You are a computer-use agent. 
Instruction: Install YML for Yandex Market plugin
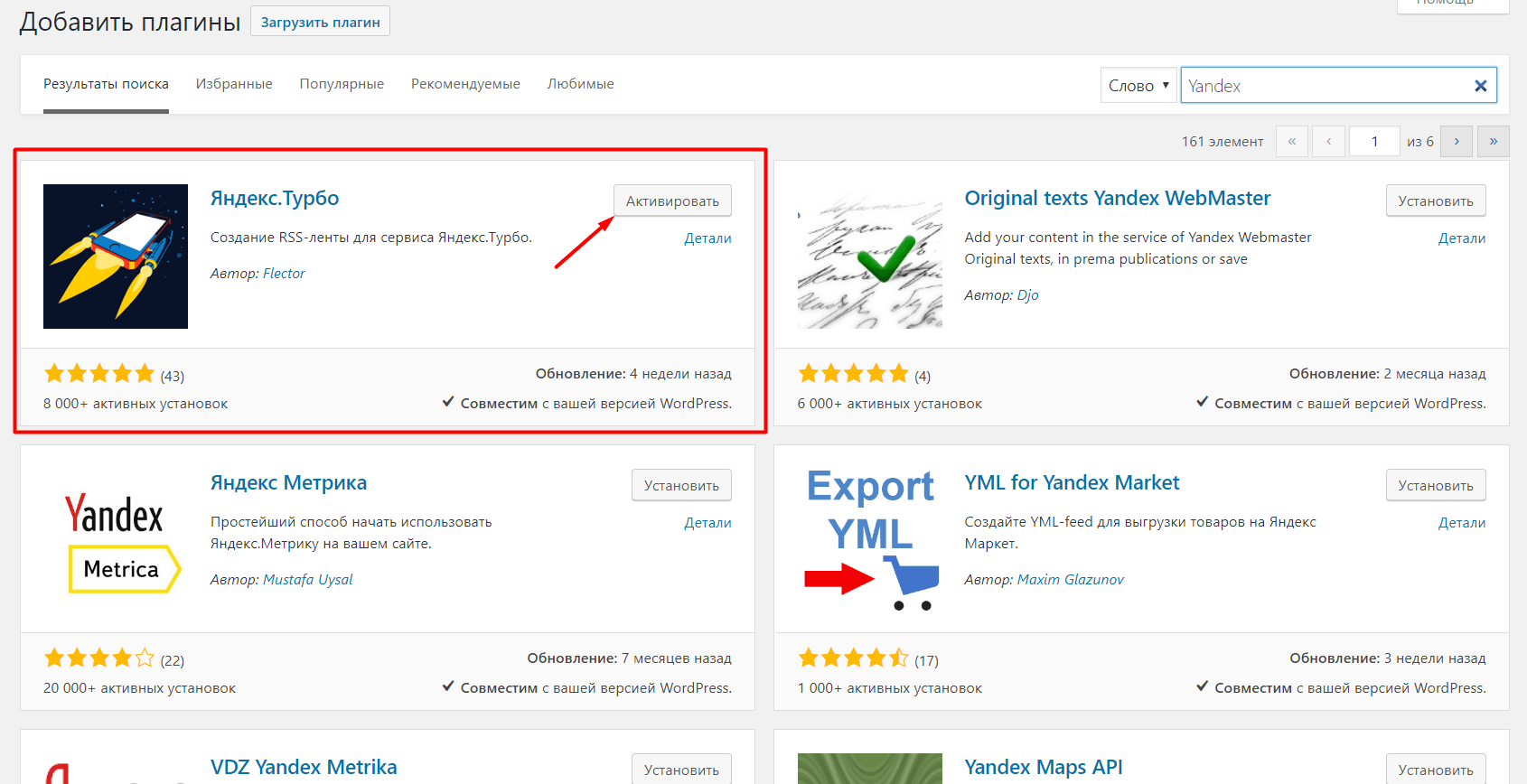point(1436,485)
